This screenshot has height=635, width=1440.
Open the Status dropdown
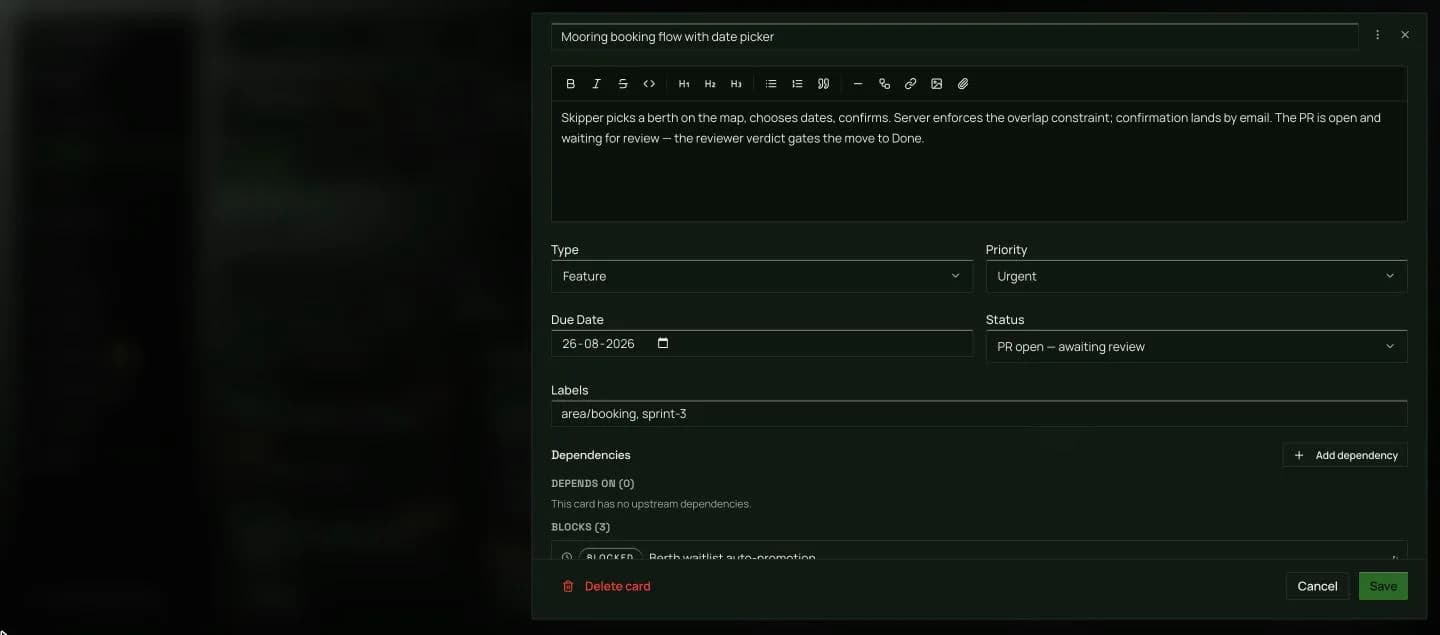point(1196,346)
